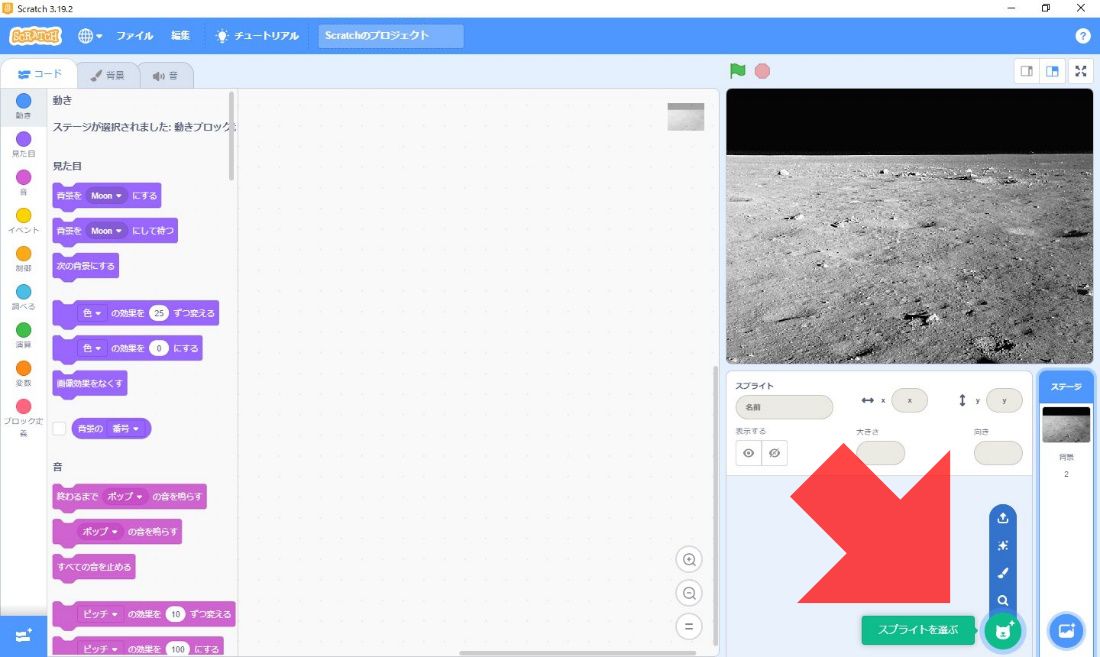The width and height of the screenshot is (1100, 657).
Task: Open 色 dropdown in ずつ変える block
Action: coord(91,313)
